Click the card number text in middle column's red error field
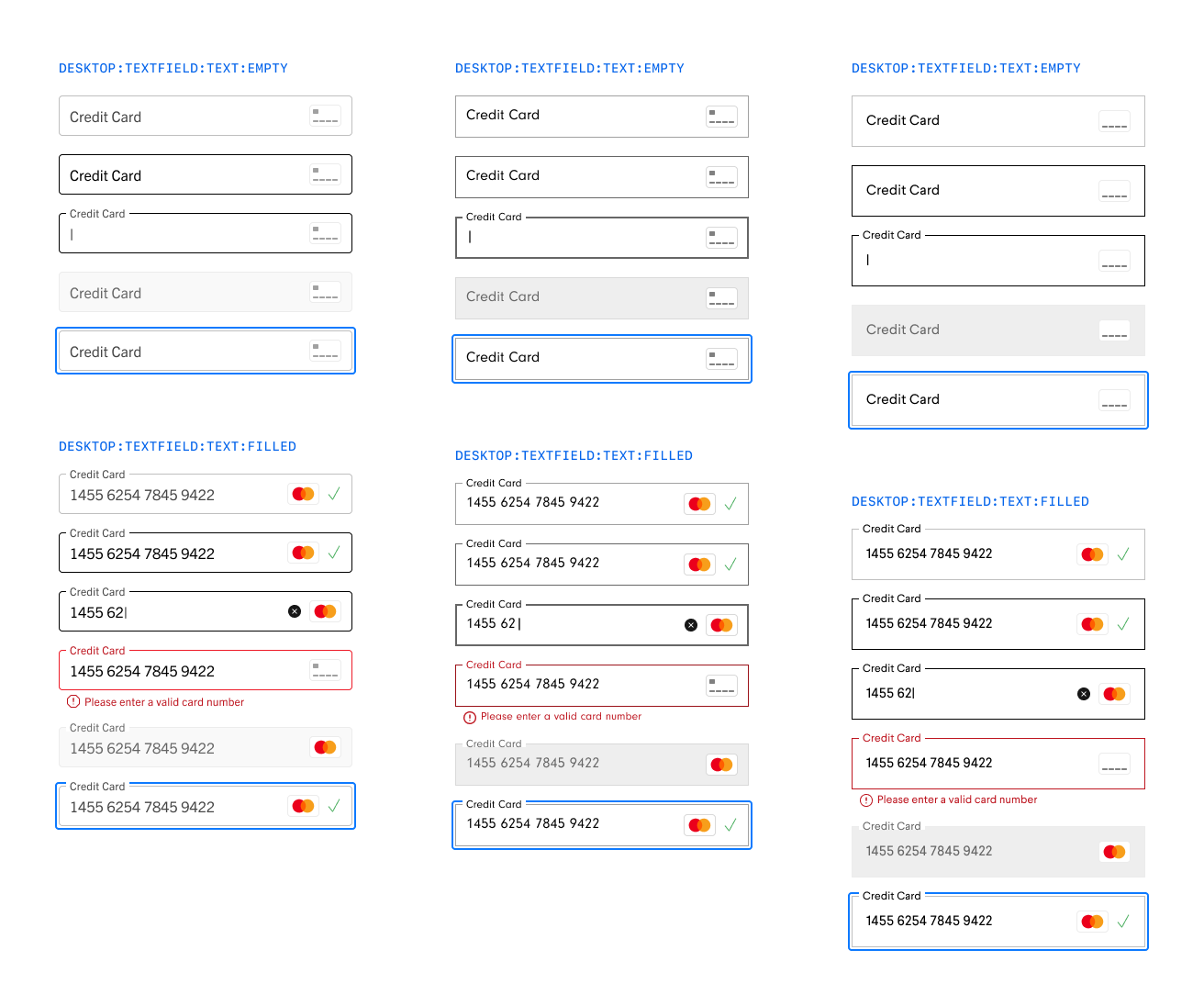Viewport: 1204px width, 1006px height. point(533,684)
